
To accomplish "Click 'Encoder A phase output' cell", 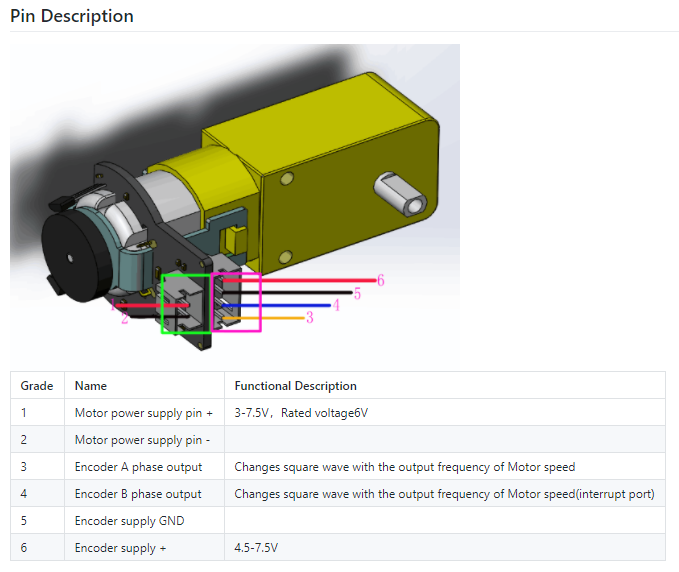I will point(144,466).
